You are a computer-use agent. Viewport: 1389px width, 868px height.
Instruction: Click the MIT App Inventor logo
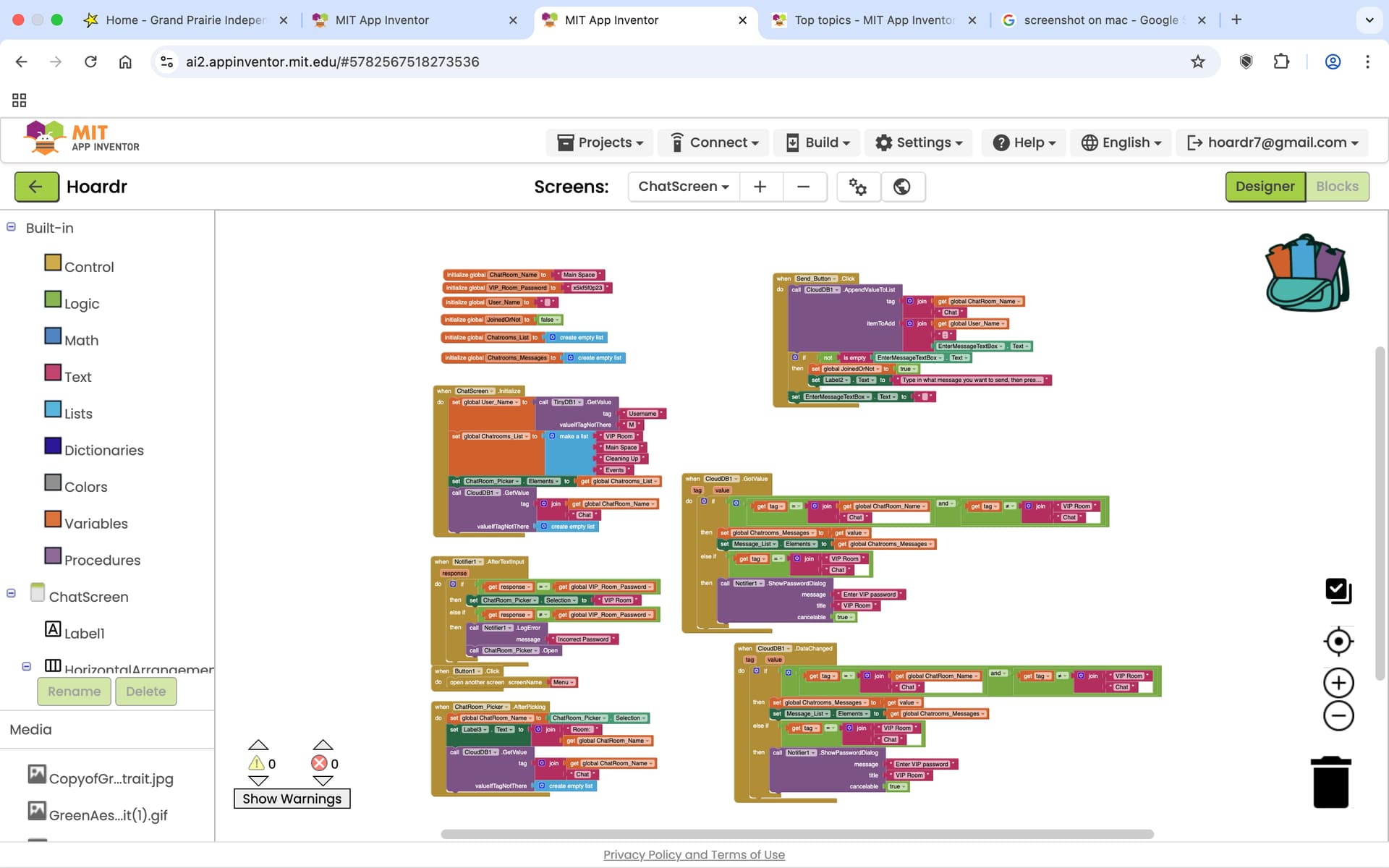(x=81, y=137)
